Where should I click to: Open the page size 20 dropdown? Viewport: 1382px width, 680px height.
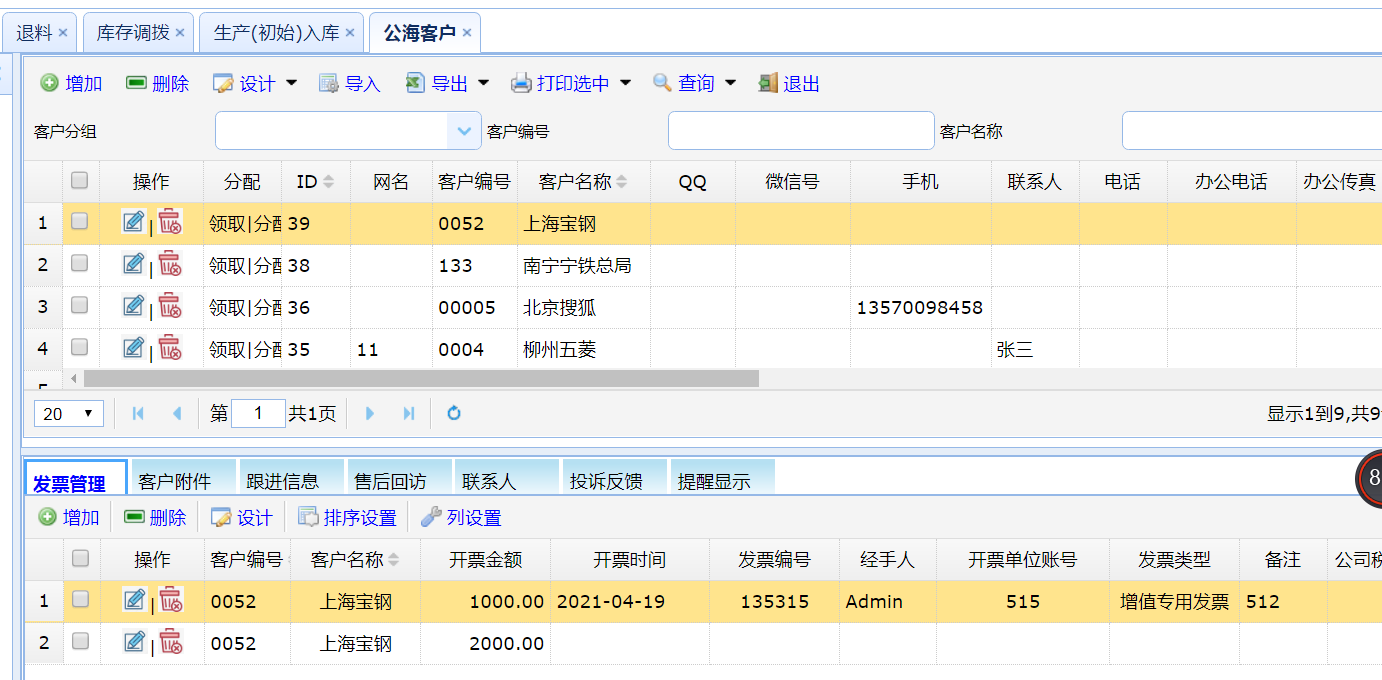tap(69, 413)
